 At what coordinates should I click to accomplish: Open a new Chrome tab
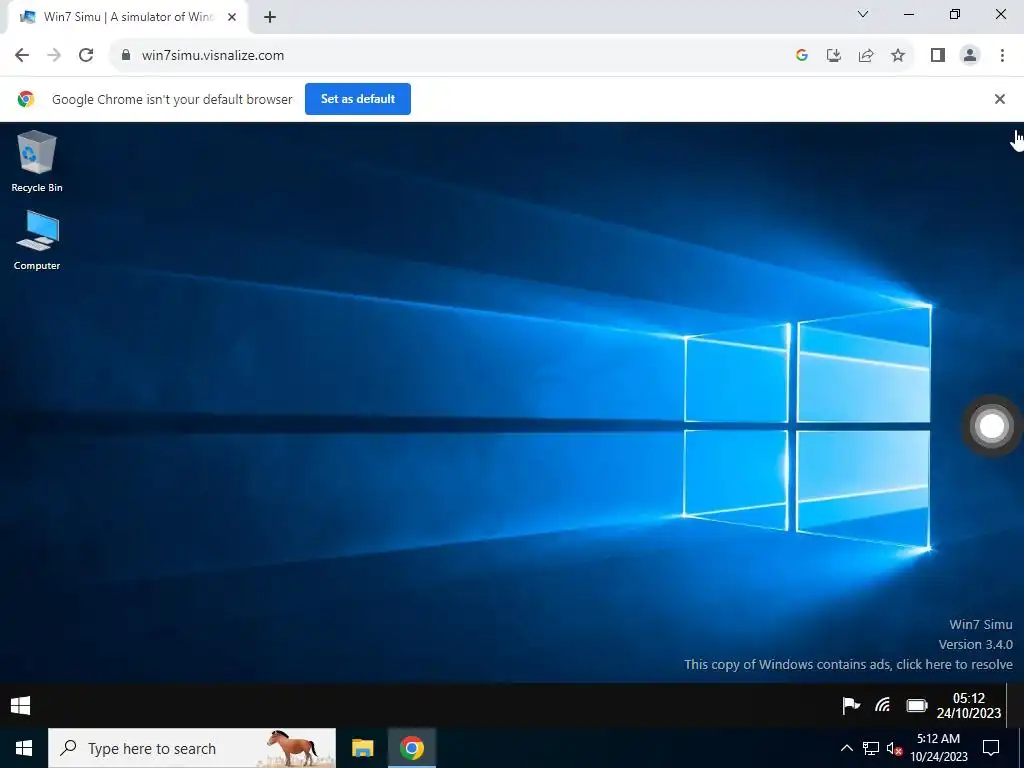pyautogui.click(x=270, y=17)
